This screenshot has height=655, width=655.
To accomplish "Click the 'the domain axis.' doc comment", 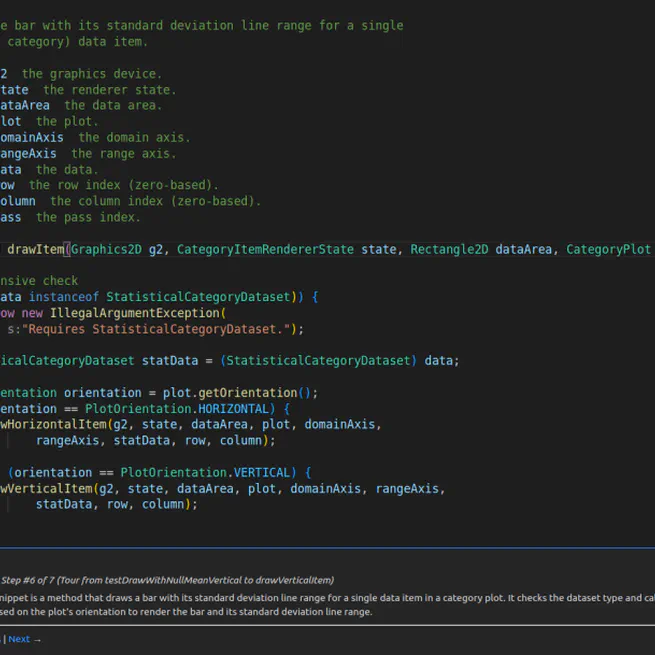I will pyautogui.click(x=135, y=137).
